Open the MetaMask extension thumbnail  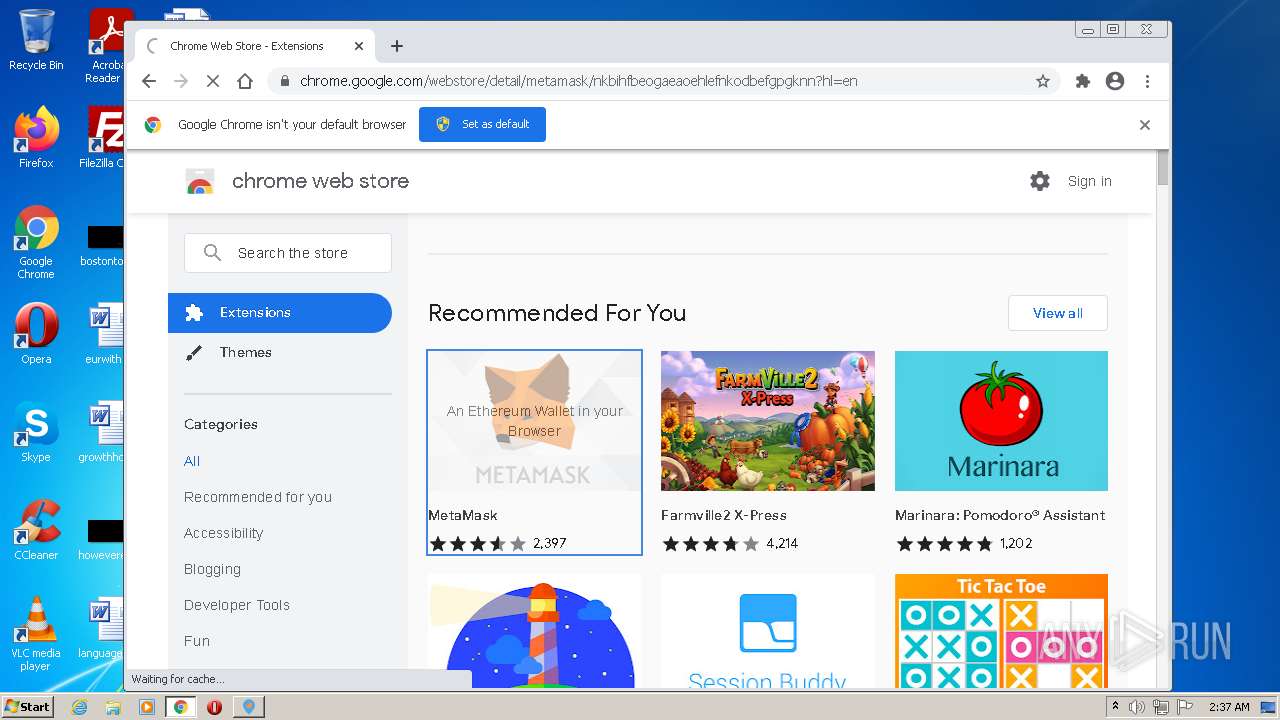click(534, 421)
